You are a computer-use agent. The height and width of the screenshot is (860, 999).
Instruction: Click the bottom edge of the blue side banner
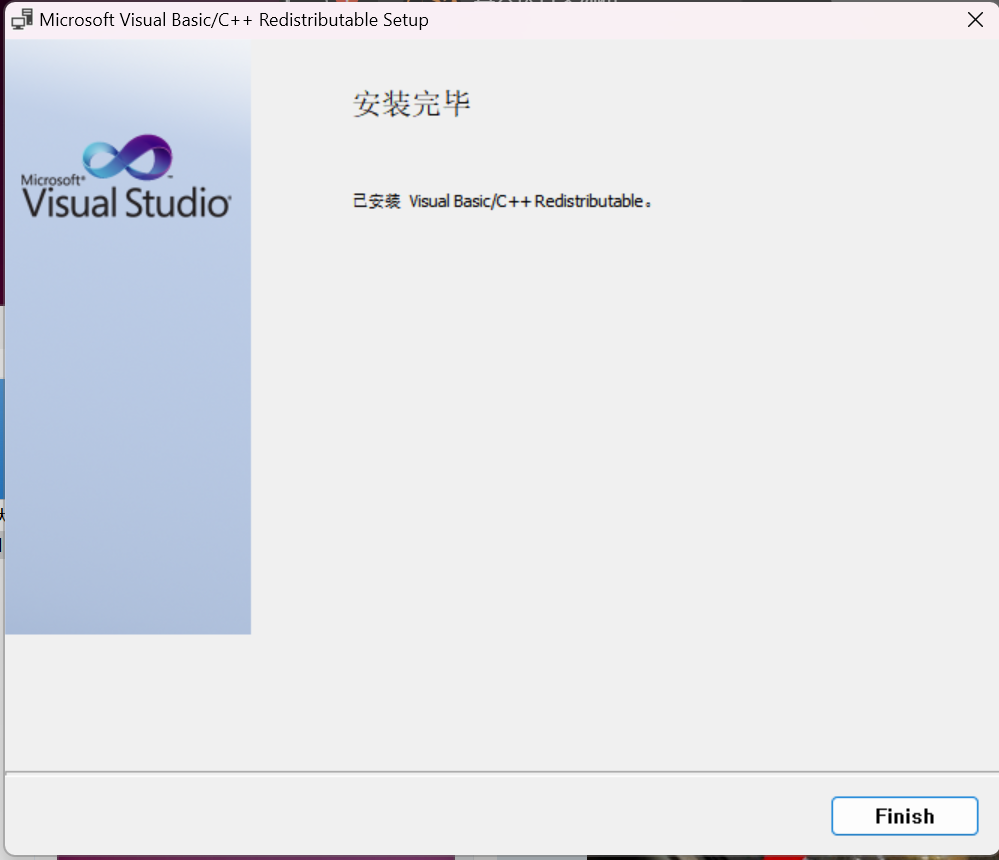pyautogui.click(x=127, y=630)
